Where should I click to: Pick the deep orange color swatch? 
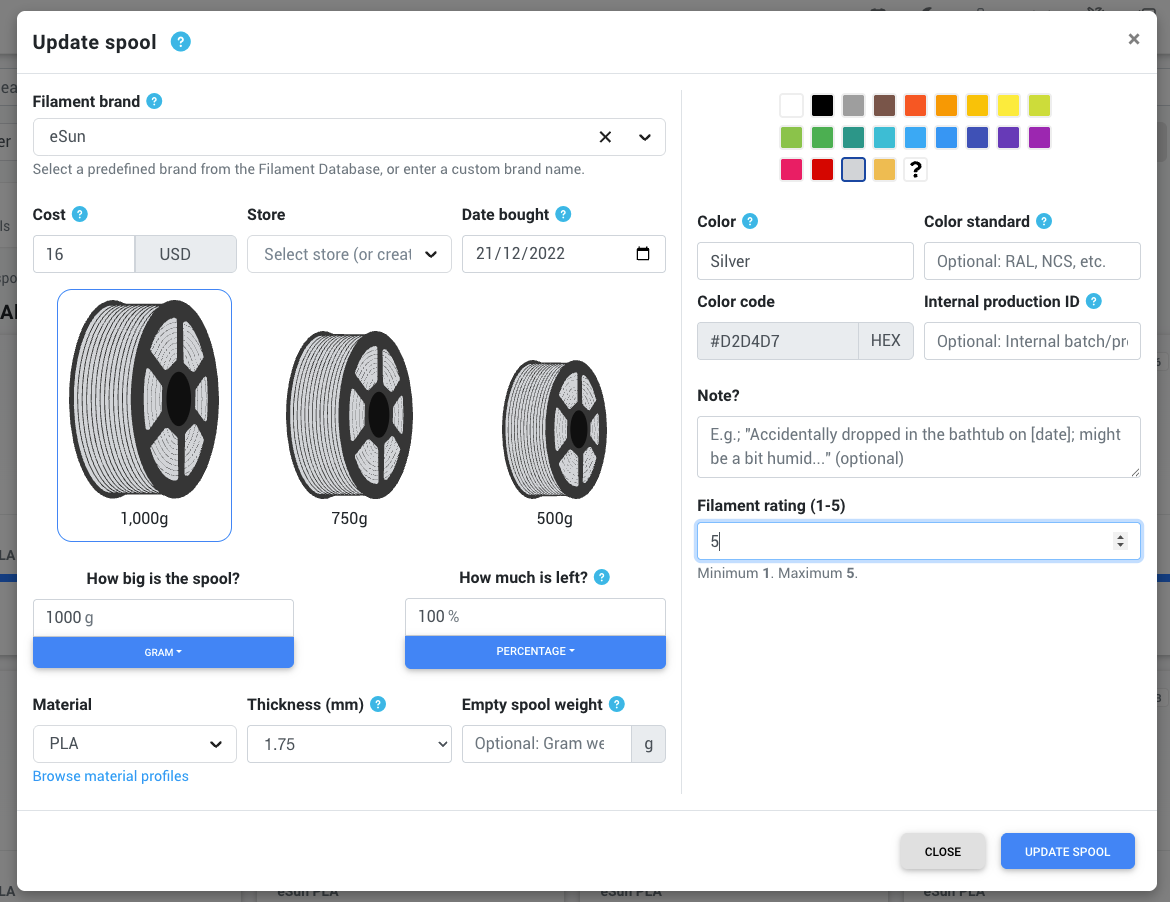click(916, 105)
